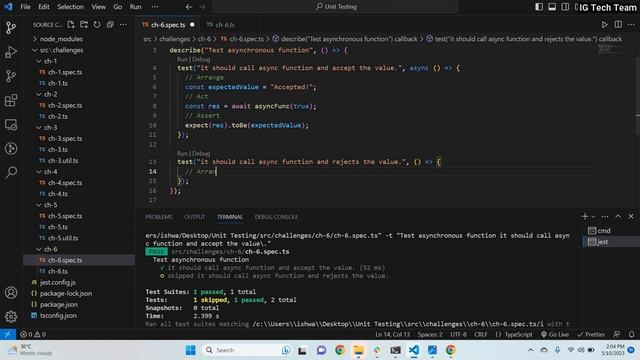The width and height of the screenshot is (640, 360).
Task: Click Prettier formatter in status bar
Action: 591,334
